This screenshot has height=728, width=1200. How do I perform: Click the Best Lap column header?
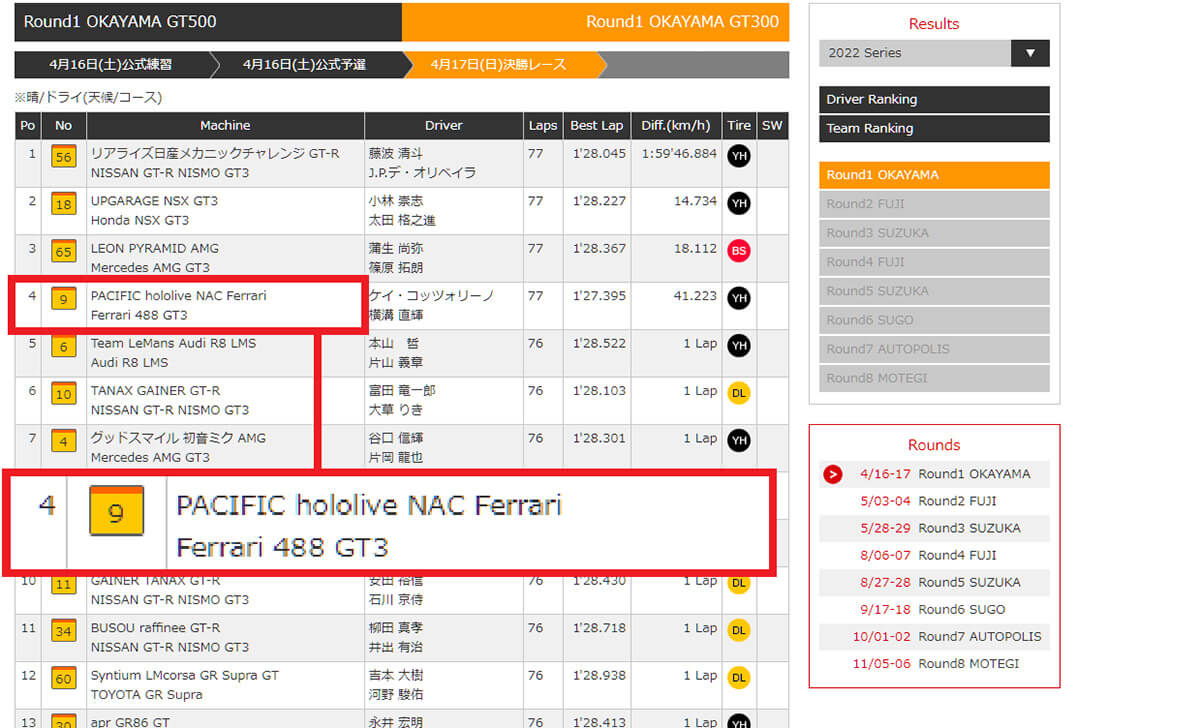pos(597,126)
